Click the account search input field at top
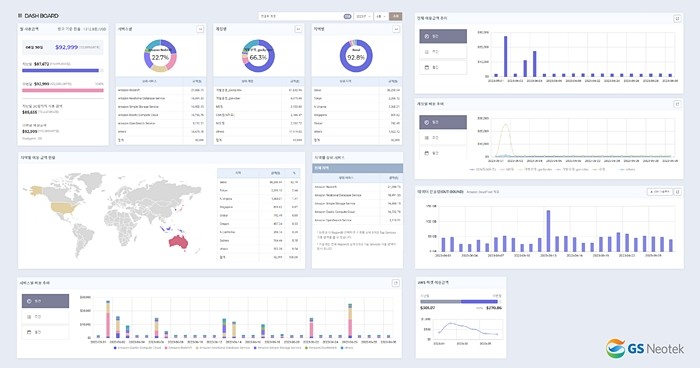The image size is (700, 368). [x=300, y=16]
